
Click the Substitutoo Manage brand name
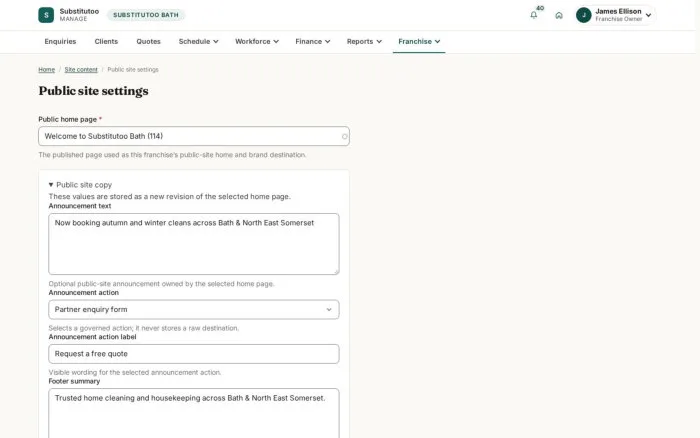(x=79, y=15)
